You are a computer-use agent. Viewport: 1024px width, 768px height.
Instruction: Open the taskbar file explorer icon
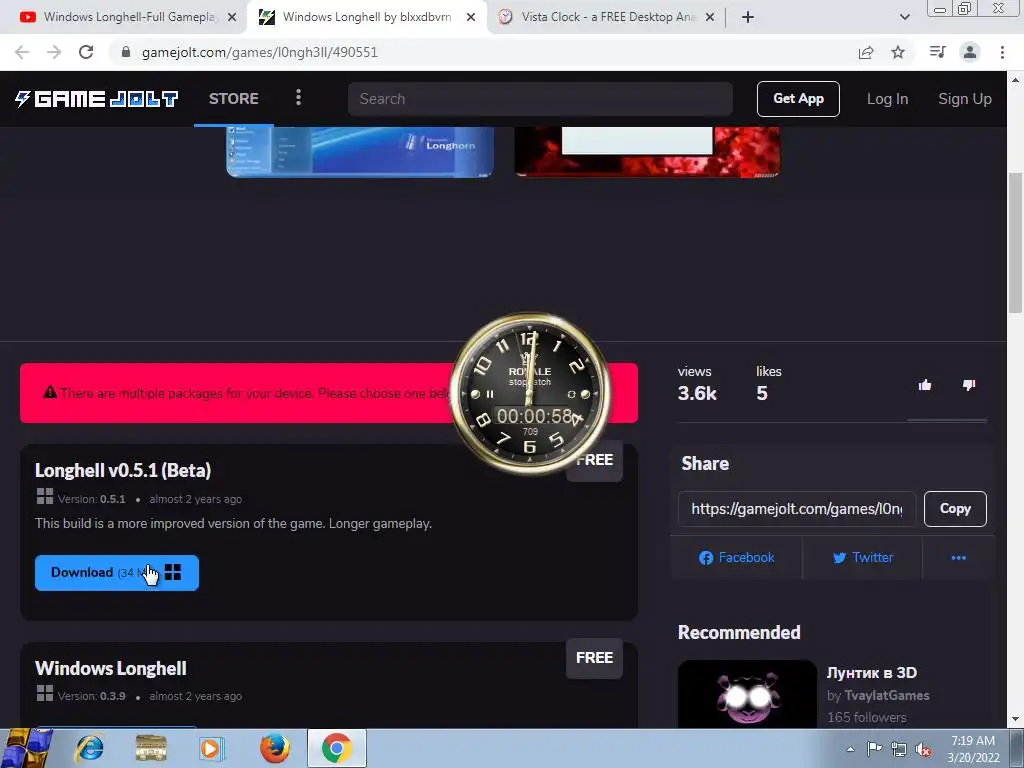tap(151, 748)
